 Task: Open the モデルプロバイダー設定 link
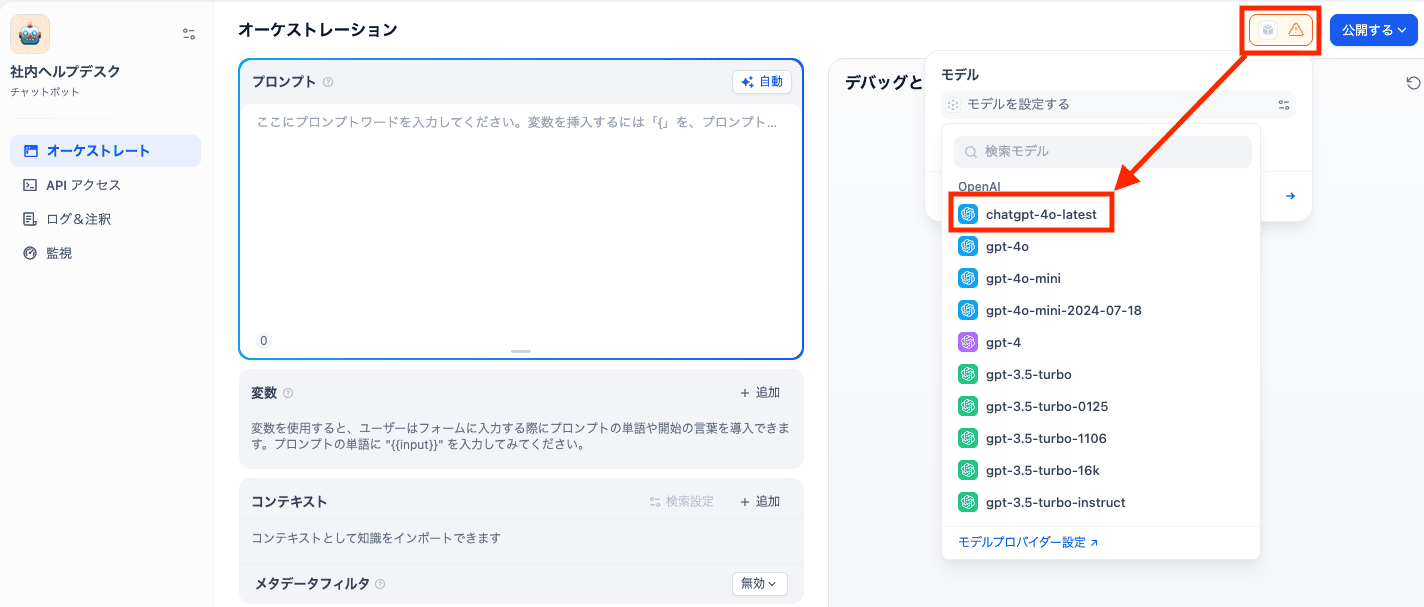coord(1028,542)
